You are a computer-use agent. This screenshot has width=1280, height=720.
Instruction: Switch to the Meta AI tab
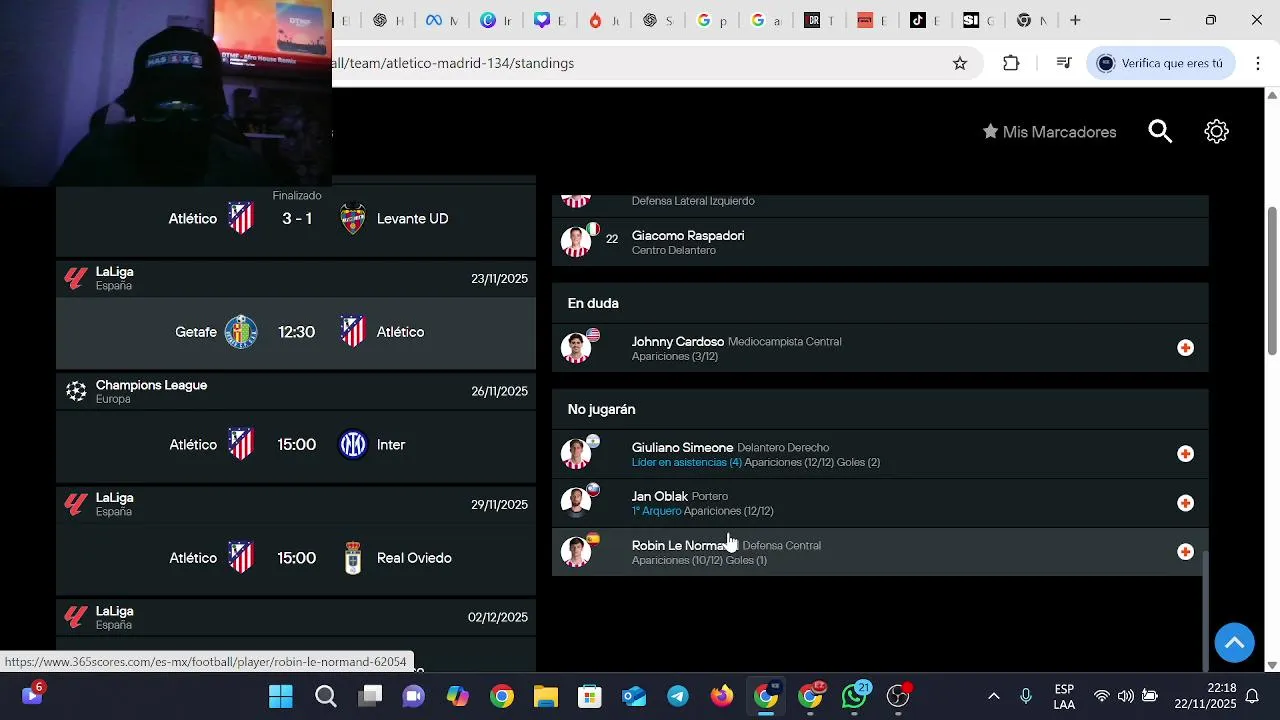(x=440, y=20)
